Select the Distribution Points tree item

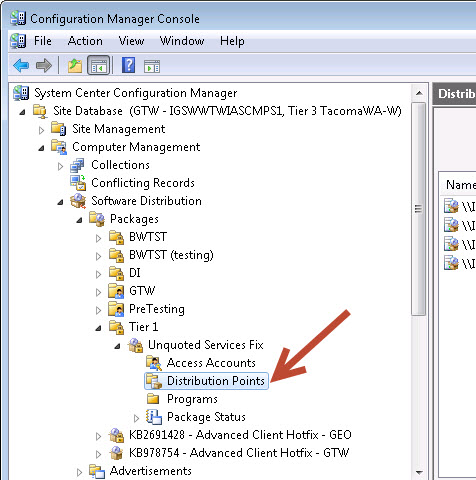tap(206, 381)
